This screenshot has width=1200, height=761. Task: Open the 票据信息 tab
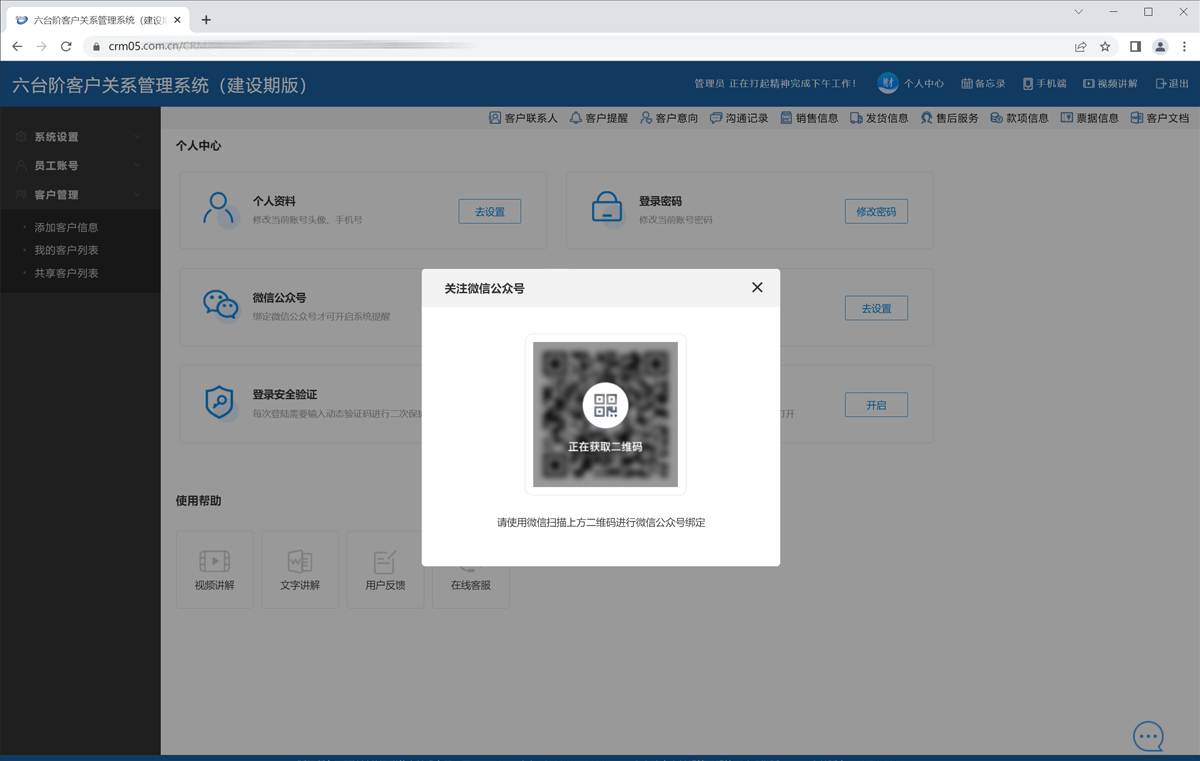[1089, 118]
